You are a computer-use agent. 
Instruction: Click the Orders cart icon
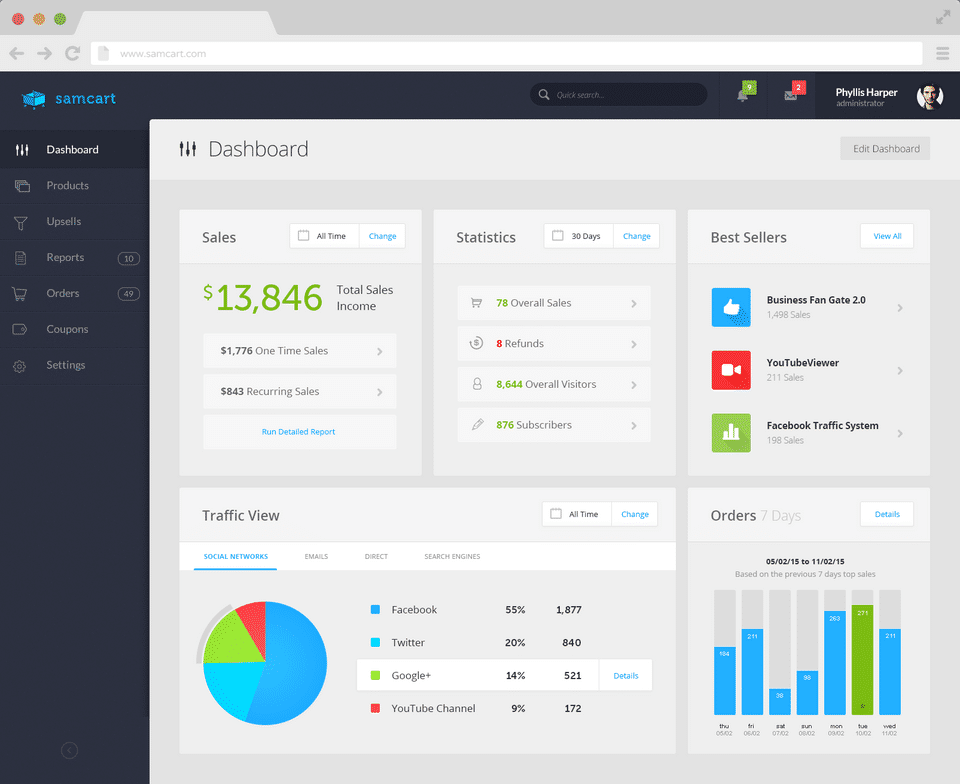coord(20,294)
